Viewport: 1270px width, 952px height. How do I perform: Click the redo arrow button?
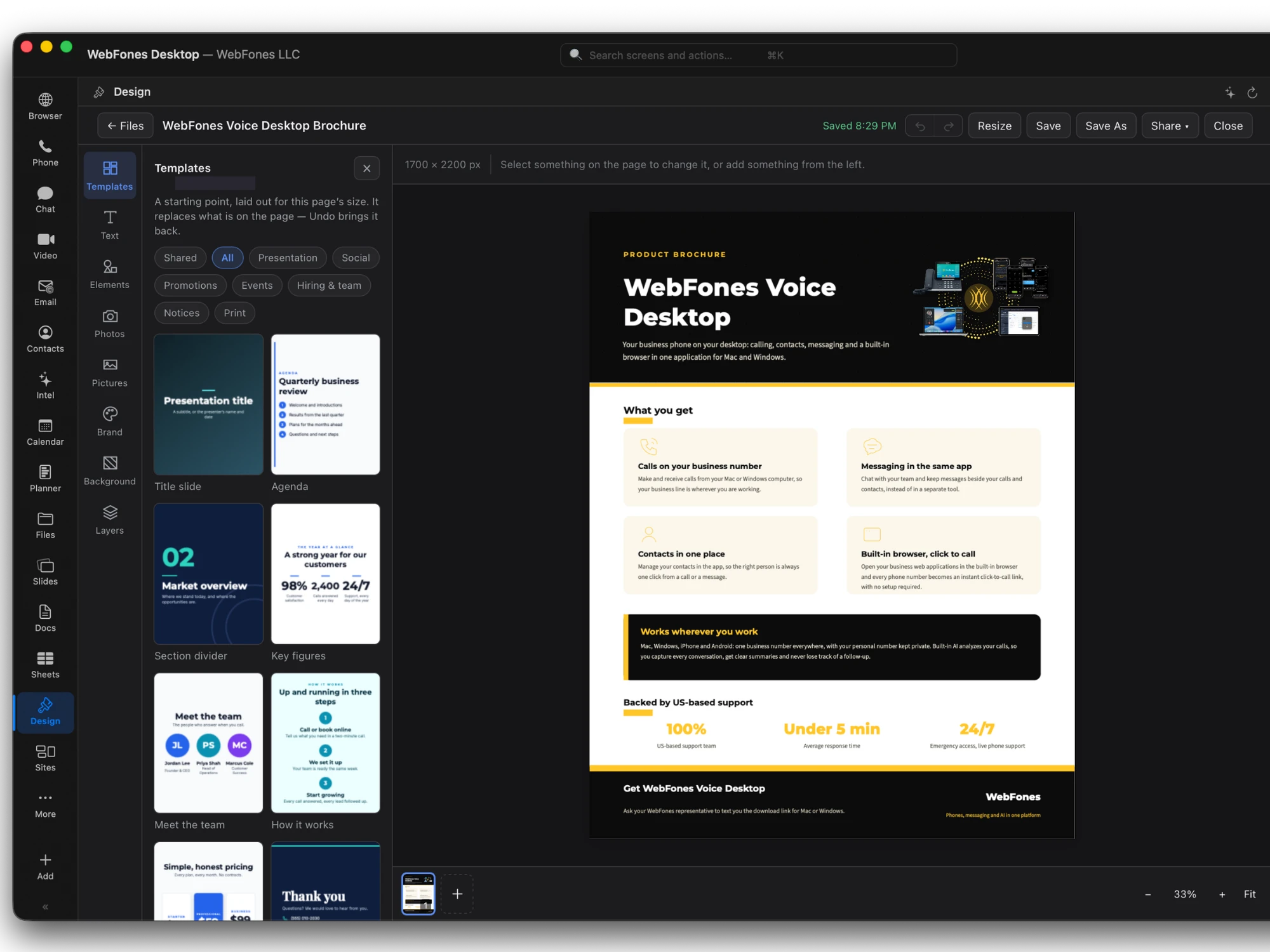[949, 126]
